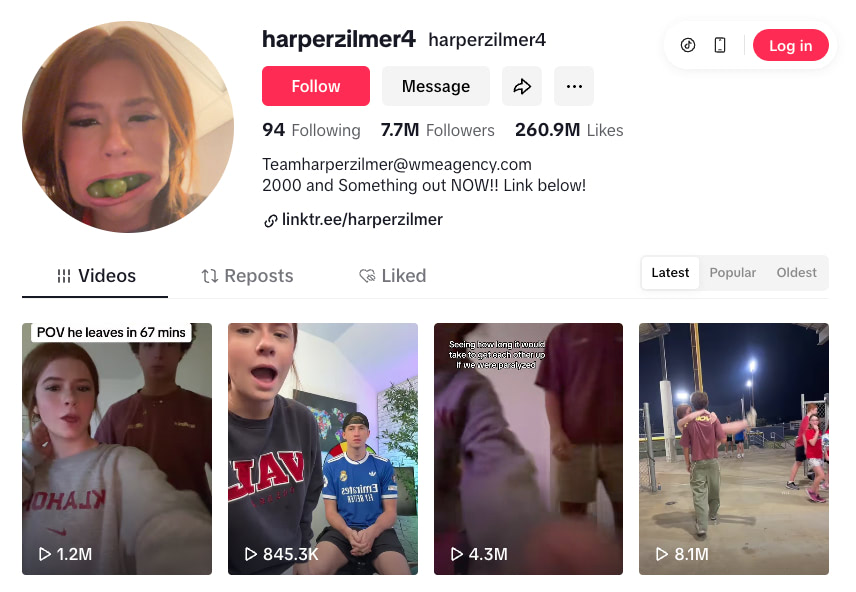This screenshot has height=592, width=856.
Task: Follow harperzilmer4
Action: tap(316, 86)
